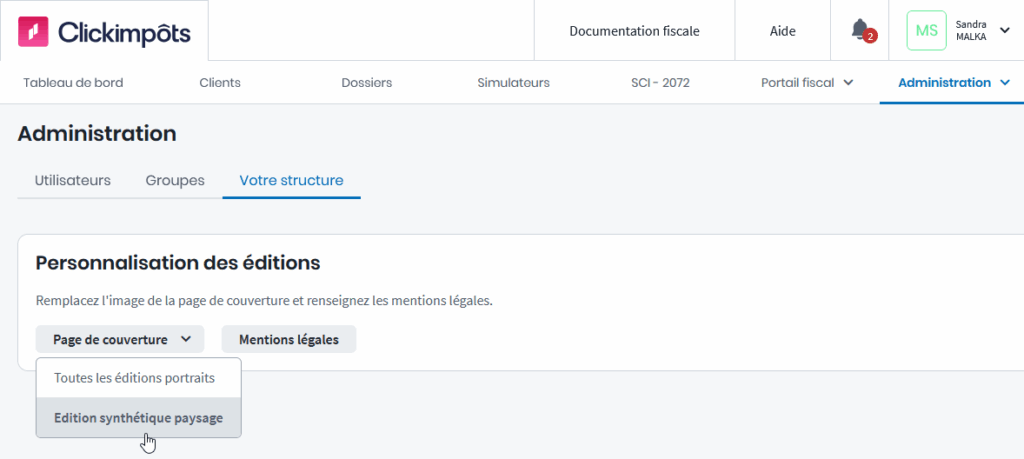The width and height of the screenshot is (1024, 459).
Task: Click the Mentions légales button
Action: pyautogui.click(x=288, y=340)
